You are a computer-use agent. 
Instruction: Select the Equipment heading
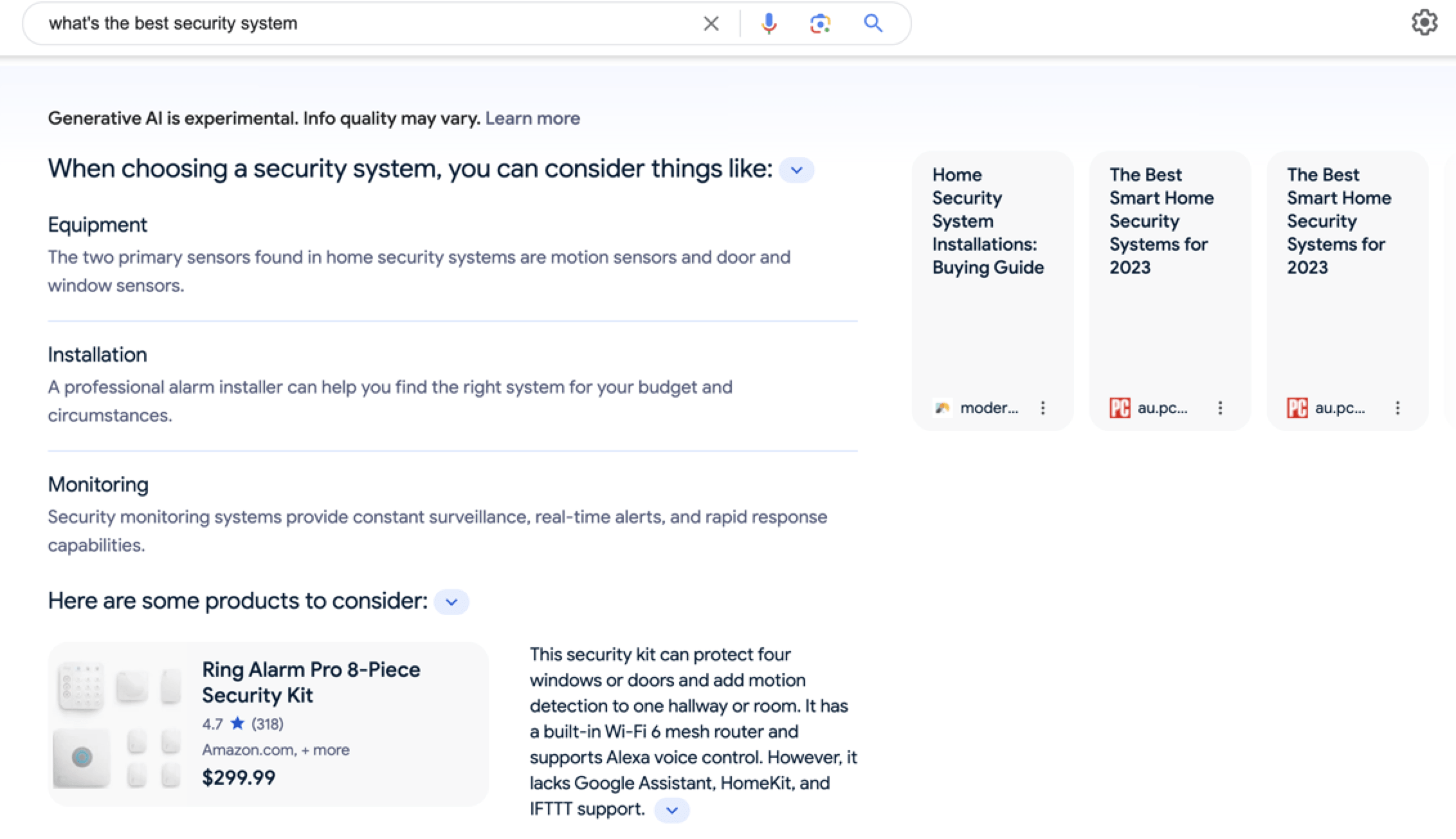(x=97, y=225)
